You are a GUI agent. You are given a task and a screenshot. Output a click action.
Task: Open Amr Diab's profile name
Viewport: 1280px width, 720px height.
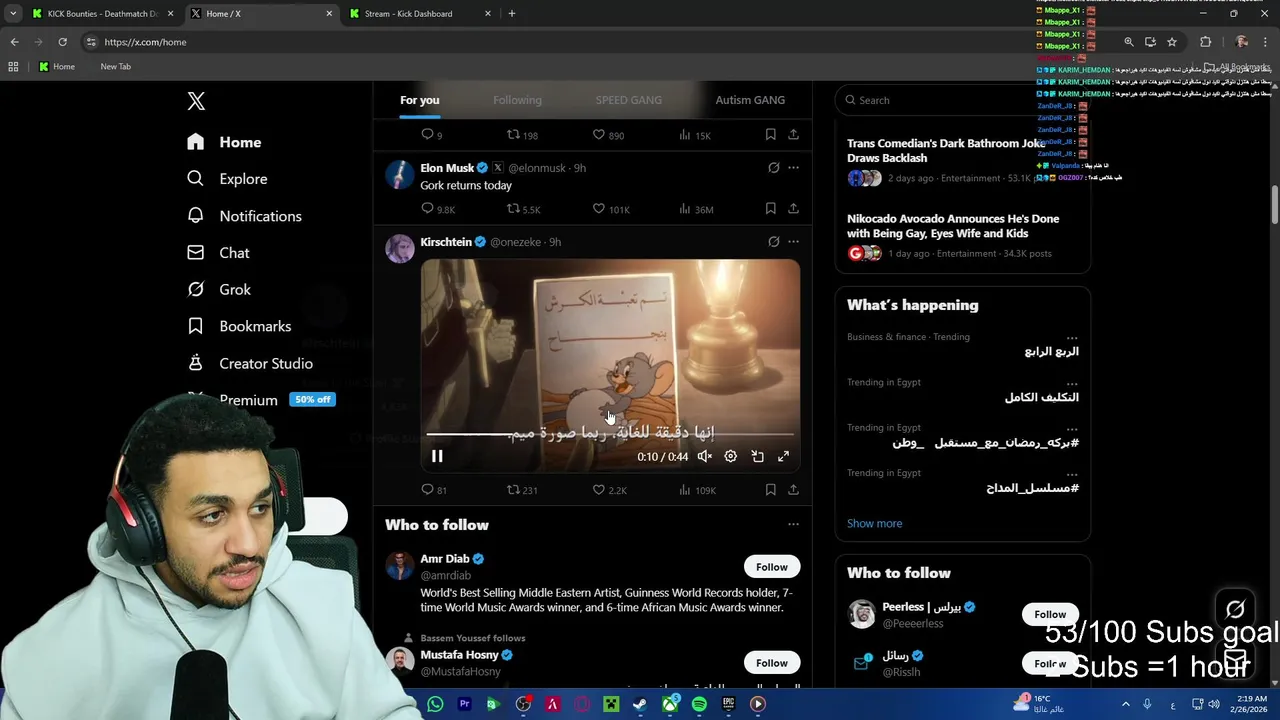(x=445, y=559)
